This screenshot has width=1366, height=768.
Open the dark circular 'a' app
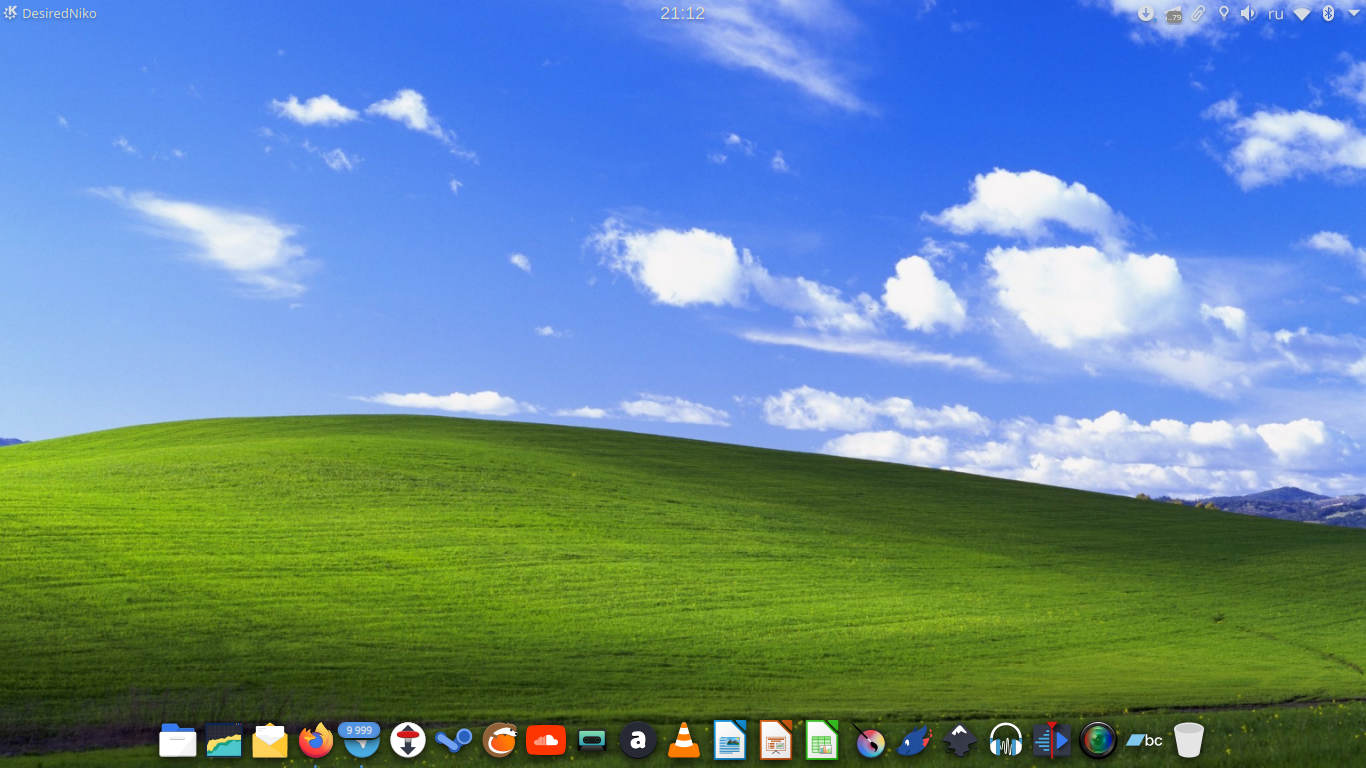(638, 741)
